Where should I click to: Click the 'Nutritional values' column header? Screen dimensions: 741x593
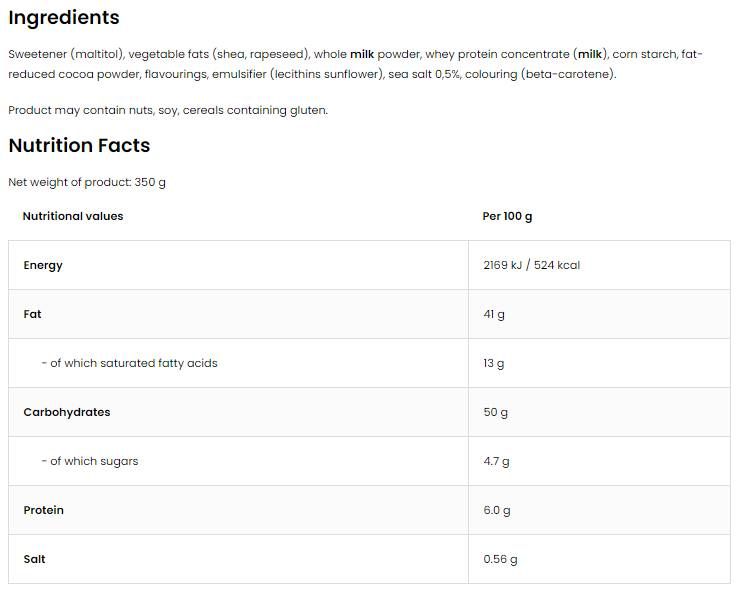pos(73,216)
